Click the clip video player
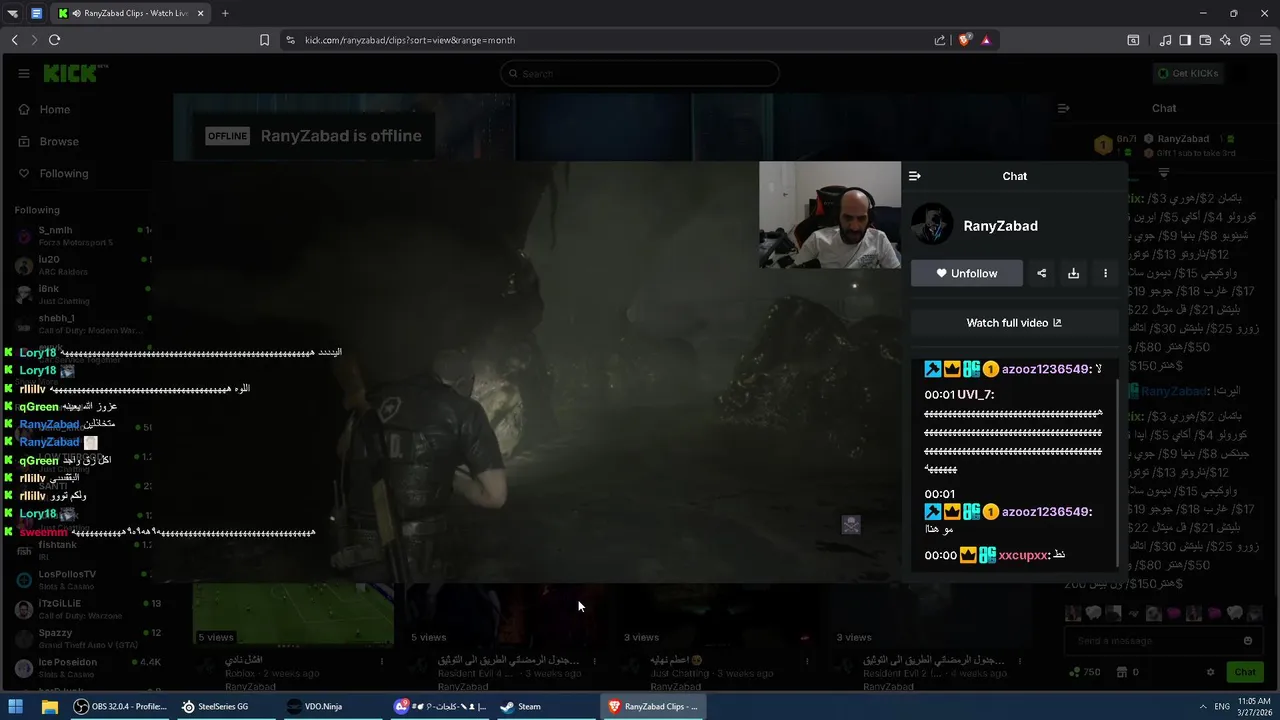This screenshot has height=720, width=1280. click(527, 372)
